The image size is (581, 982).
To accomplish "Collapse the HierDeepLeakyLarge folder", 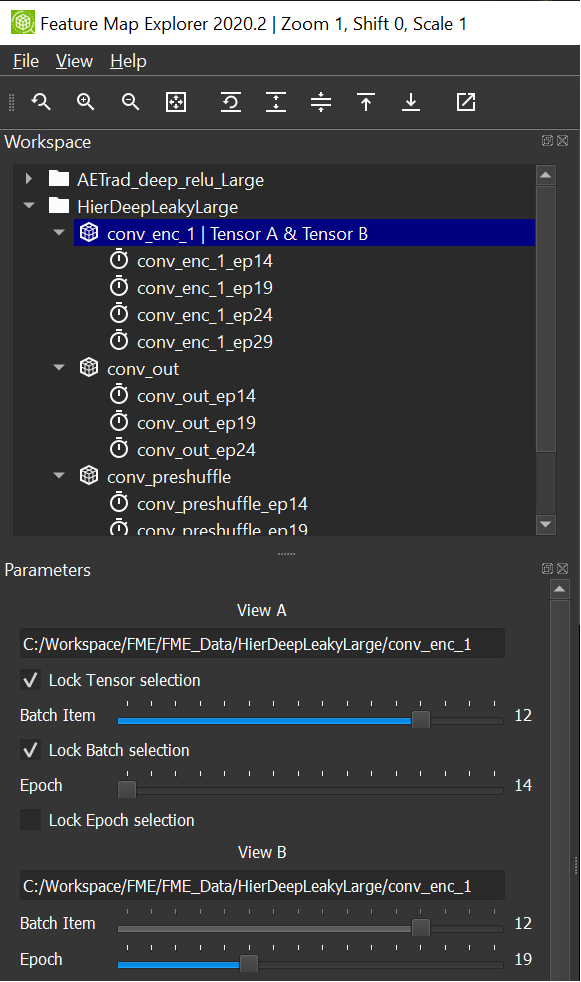I will 28,204.
